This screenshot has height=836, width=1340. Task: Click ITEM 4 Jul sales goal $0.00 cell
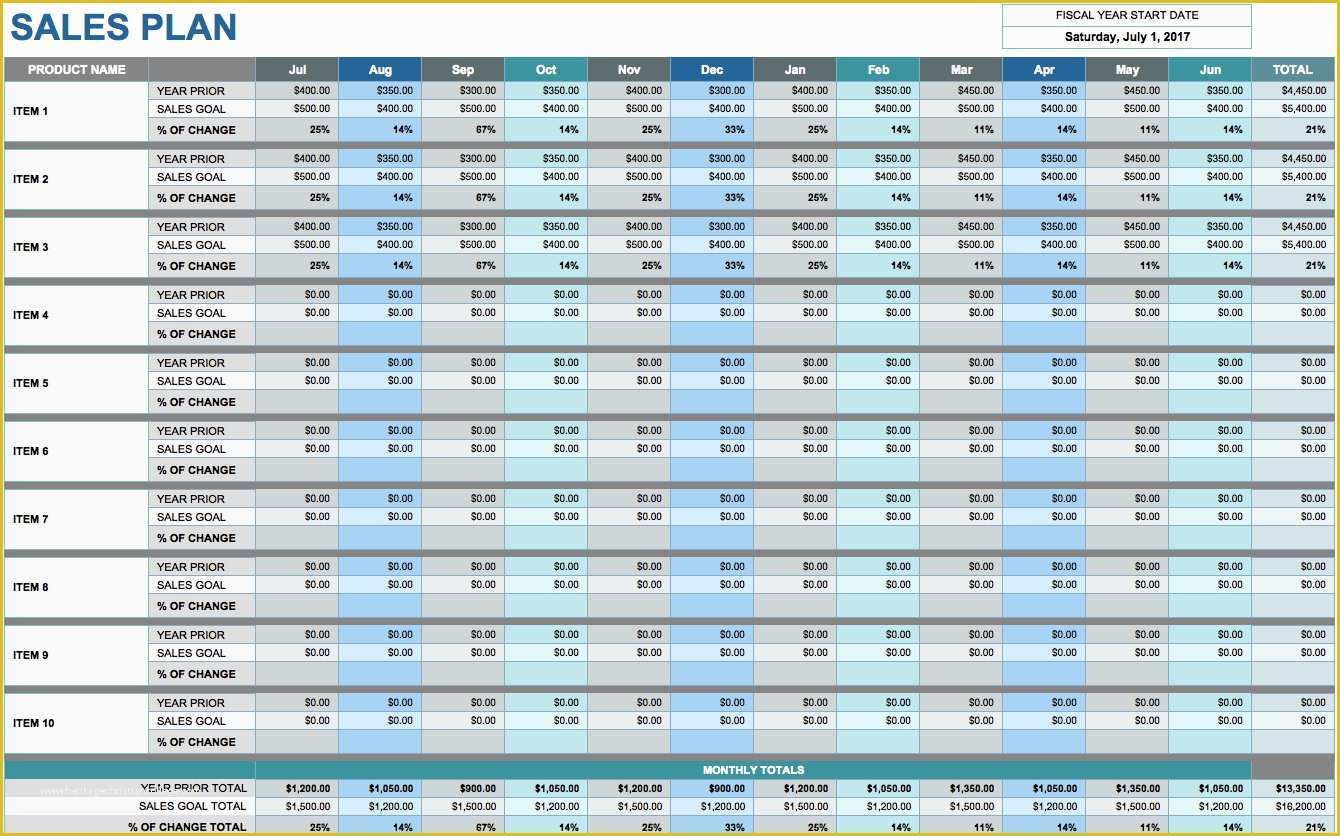(297, 313)
